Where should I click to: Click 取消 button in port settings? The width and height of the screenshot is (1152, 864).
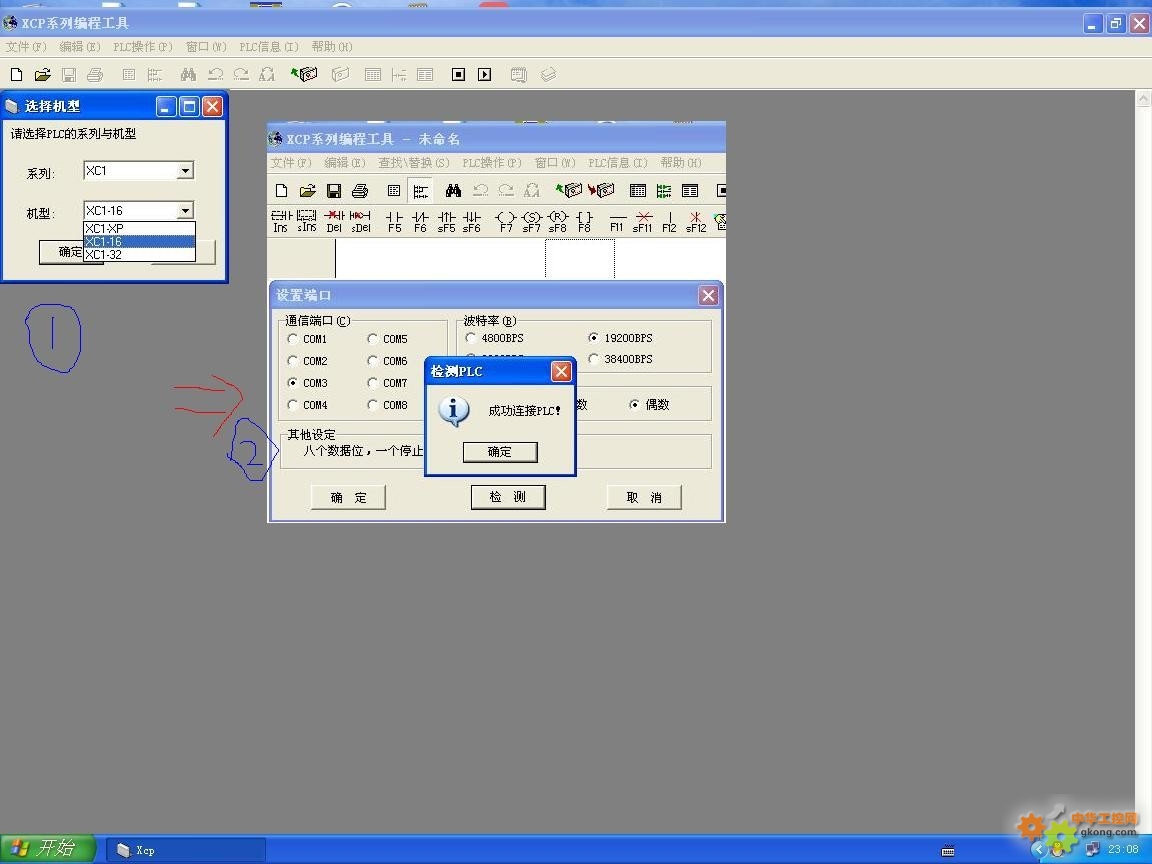coord(644,497)
